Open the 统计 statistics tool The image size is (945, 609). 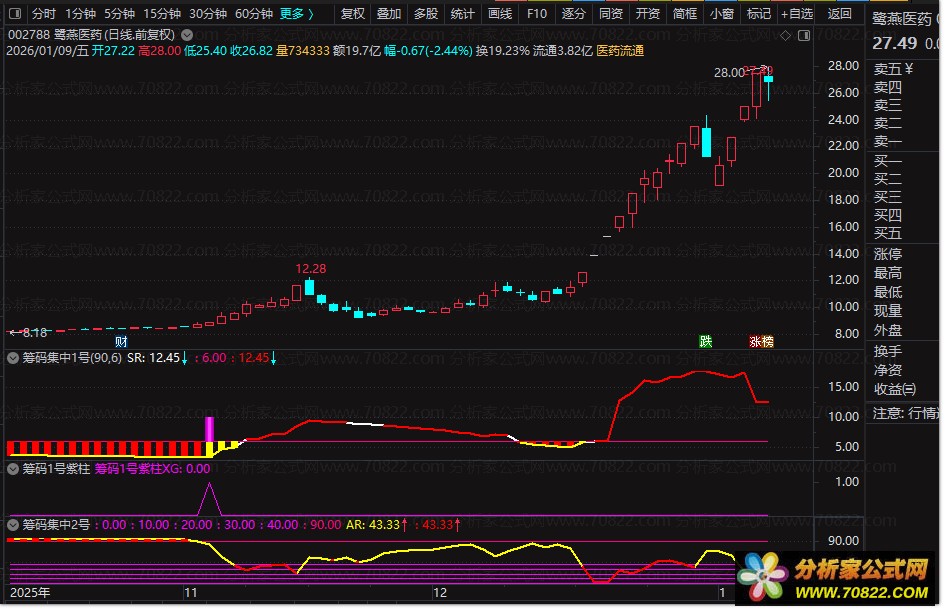pyautogui.click(x=462, y=13)
